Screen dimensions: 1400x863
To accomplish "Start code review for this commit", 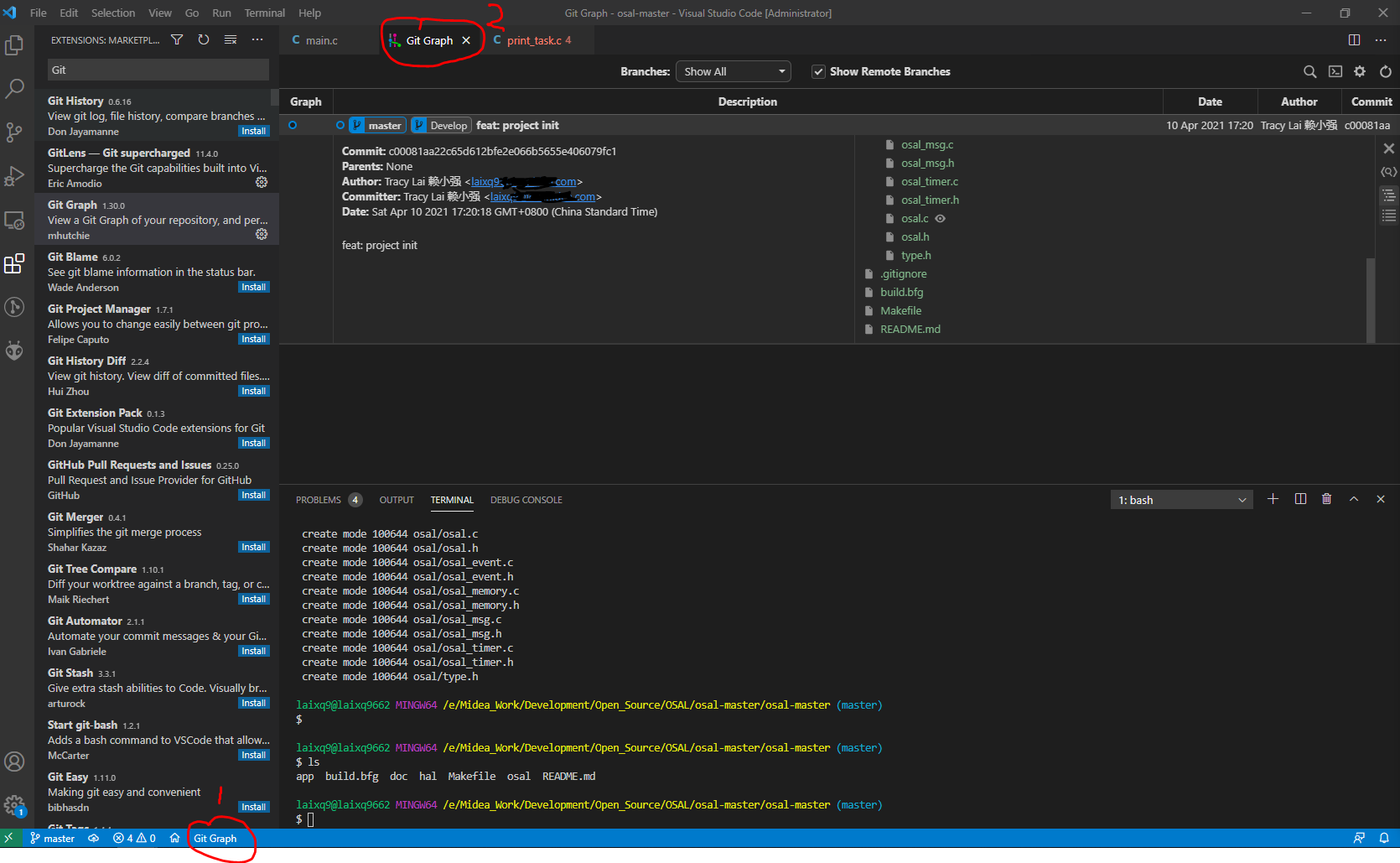I will point(1389,172).
